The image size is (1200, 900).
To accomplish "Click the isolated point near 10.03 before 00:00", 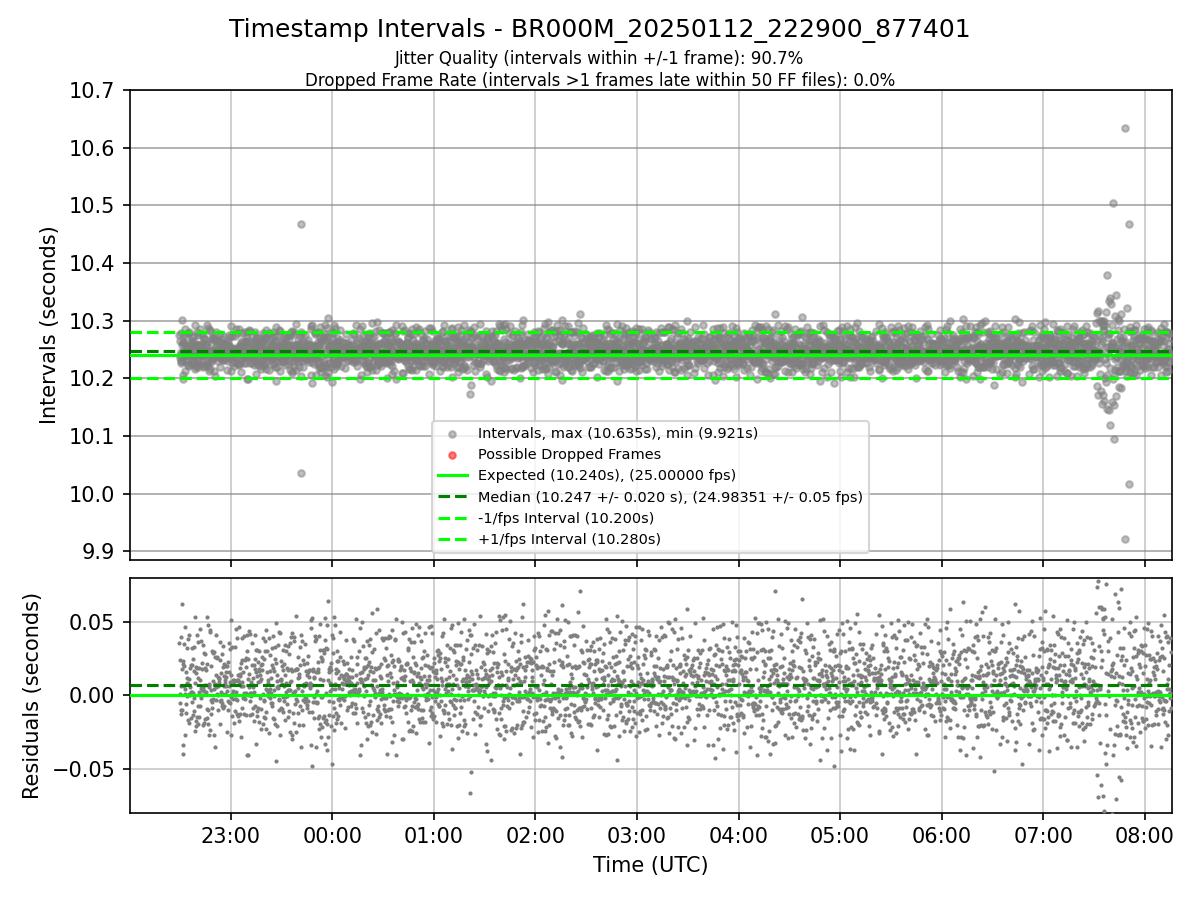I will click(301, 473).
